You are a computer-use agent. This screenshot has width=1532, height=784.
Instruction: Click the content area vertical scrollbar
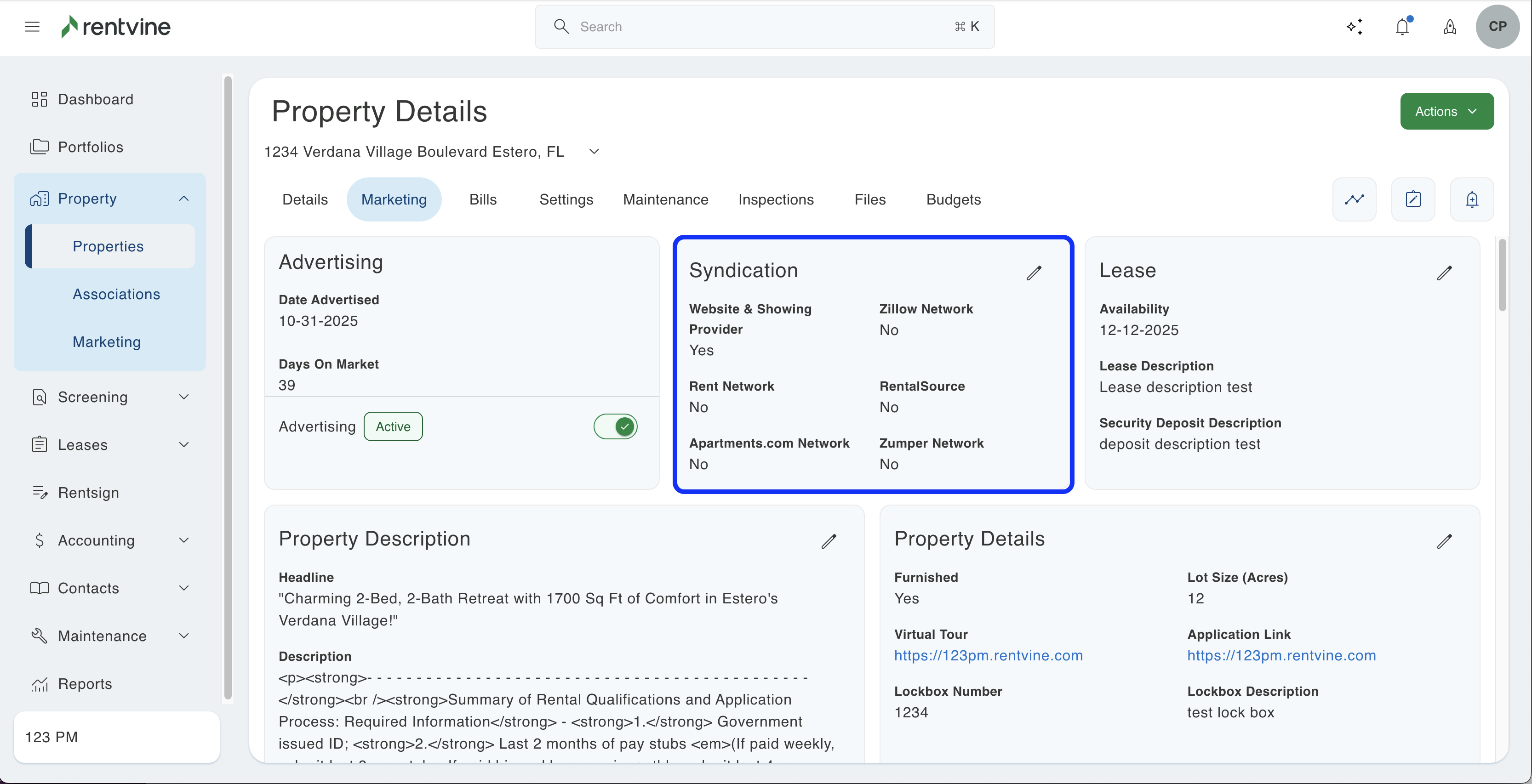click(x=1502, y=275)
